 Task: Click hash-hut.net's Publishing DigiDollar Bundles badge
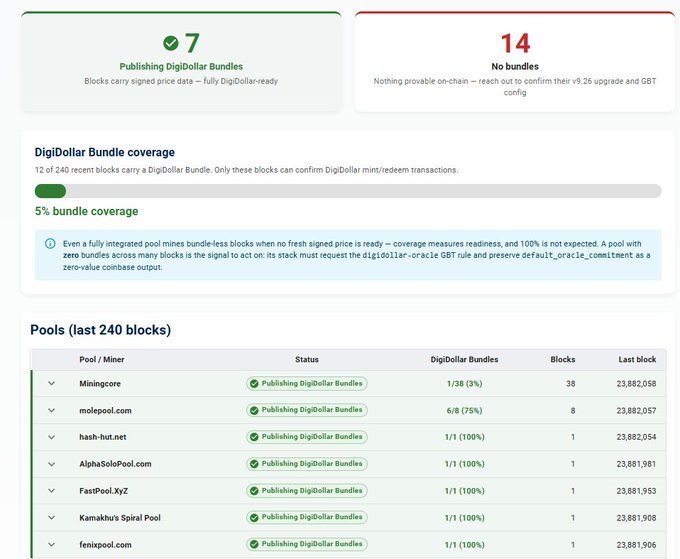(307, 437)
